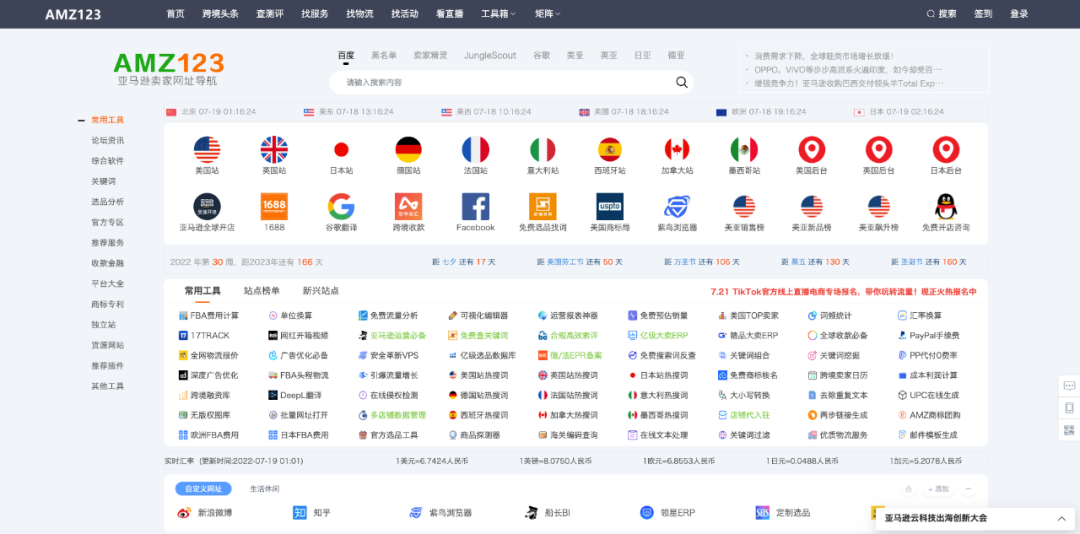This screenshot has height=534, width=1080.
Task: Go to 看直播 in top navigation
Action: 449,14
